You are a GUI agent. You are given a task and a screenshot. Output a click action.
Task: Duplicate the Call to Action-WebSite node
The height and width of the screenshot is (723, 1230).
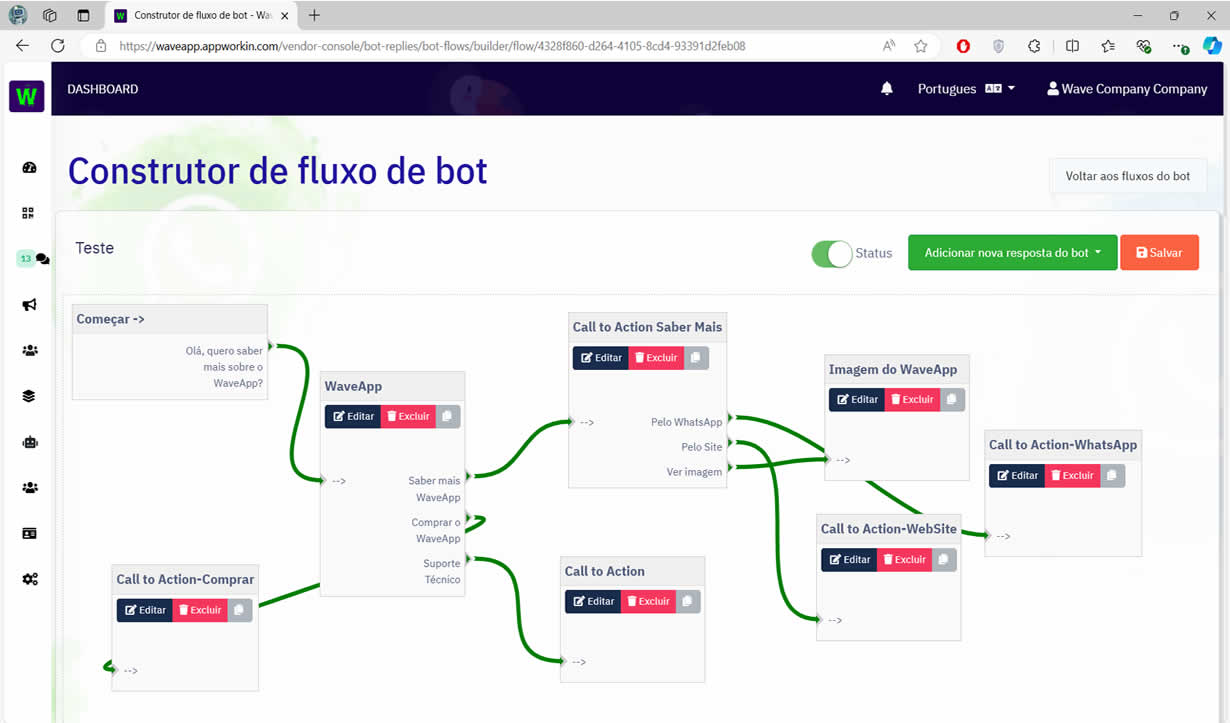(x=944, y=559)
